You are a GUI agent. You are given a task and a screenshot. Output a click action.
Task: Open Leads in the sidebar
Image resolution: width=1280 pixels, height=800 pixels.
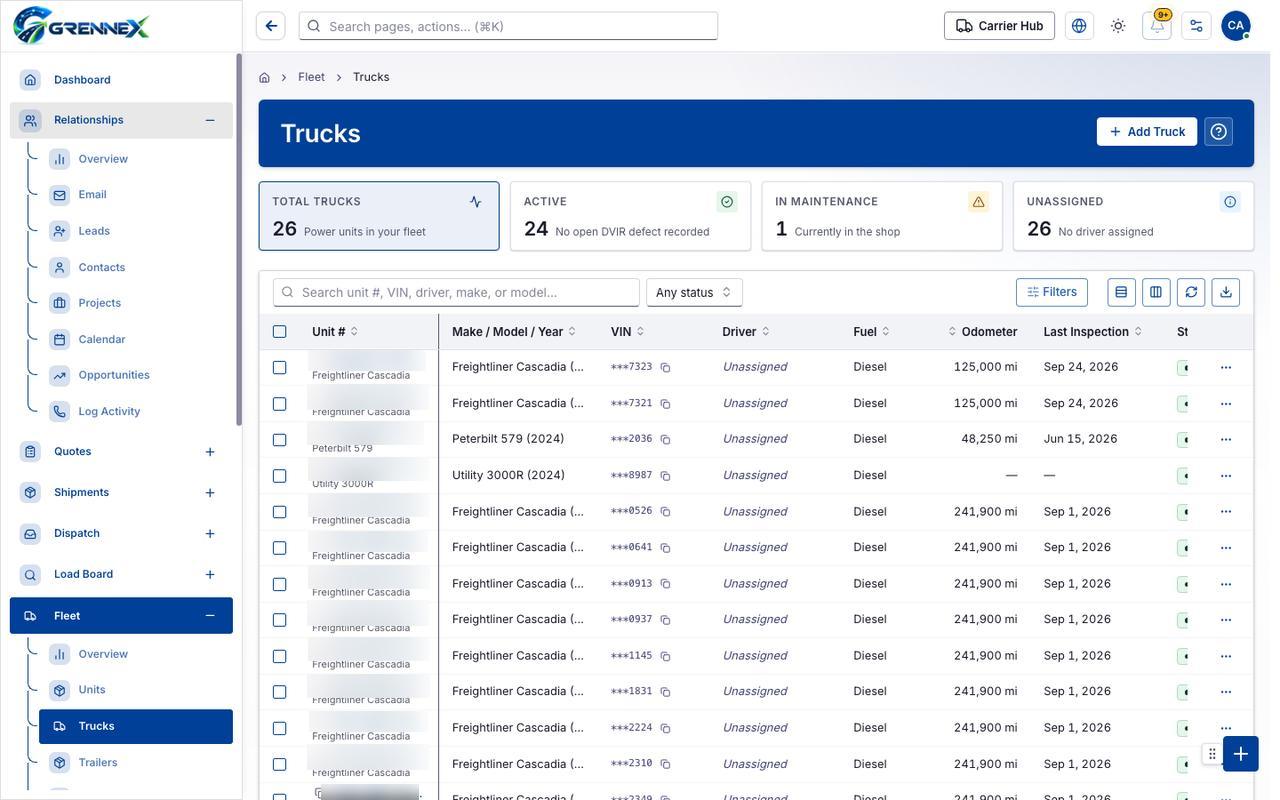[x=136, y=231]
